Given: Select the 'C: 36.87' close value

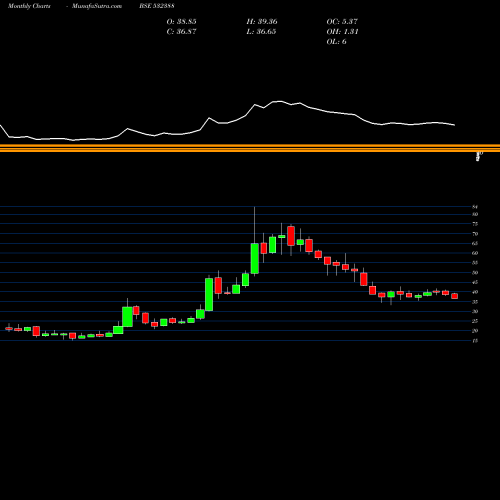Looking at the screenshot, I should [x=181, y=32].
